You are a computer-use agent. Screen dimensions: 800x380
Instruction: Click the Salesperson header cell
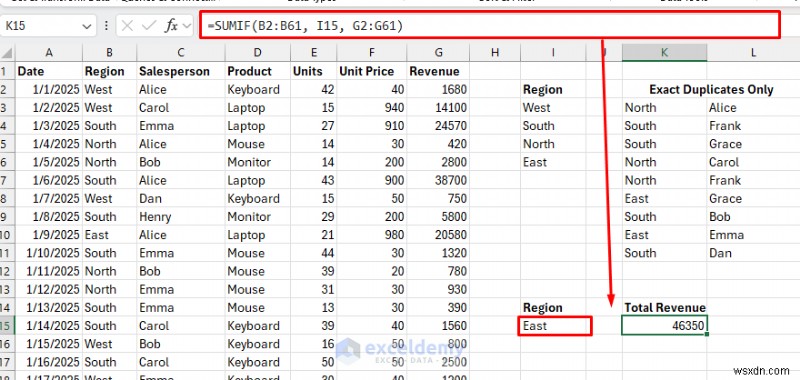coord(181,71)
